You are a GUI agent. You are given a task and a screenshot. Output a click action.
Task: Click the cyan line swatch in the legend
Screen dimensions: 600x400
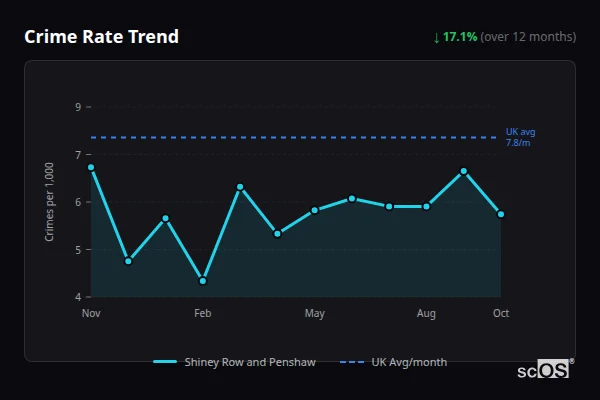click(165, 362)
